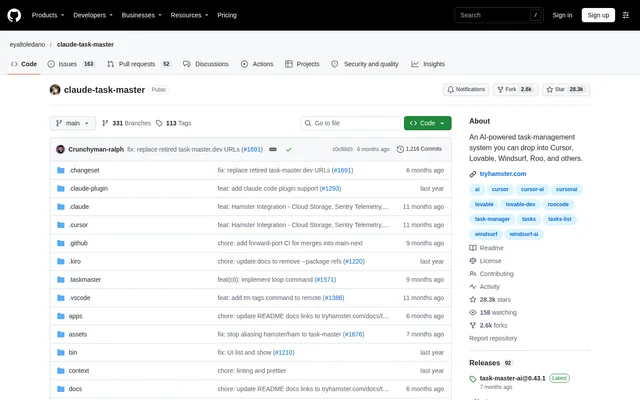Expand the Developers menu
This screenshot has height=400, width=640.
(93, 15)
